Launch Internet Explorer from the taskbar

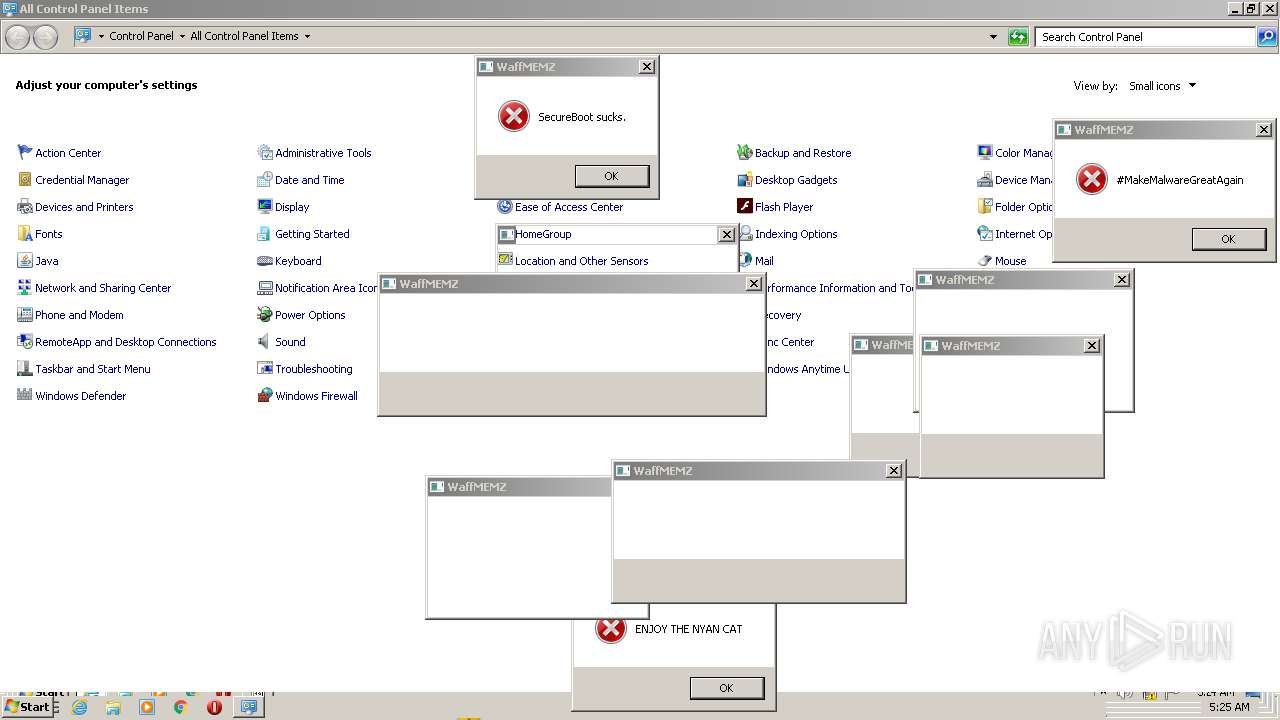coord(79,707)
